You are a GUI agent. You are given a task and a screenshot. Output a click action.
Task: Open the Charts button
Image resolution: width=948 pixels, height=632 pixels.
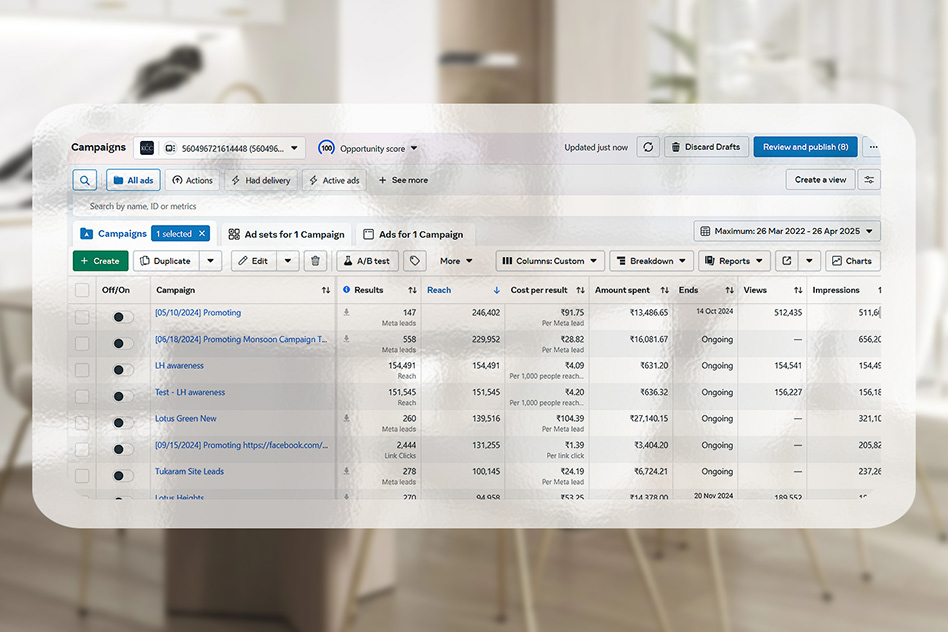852,261
